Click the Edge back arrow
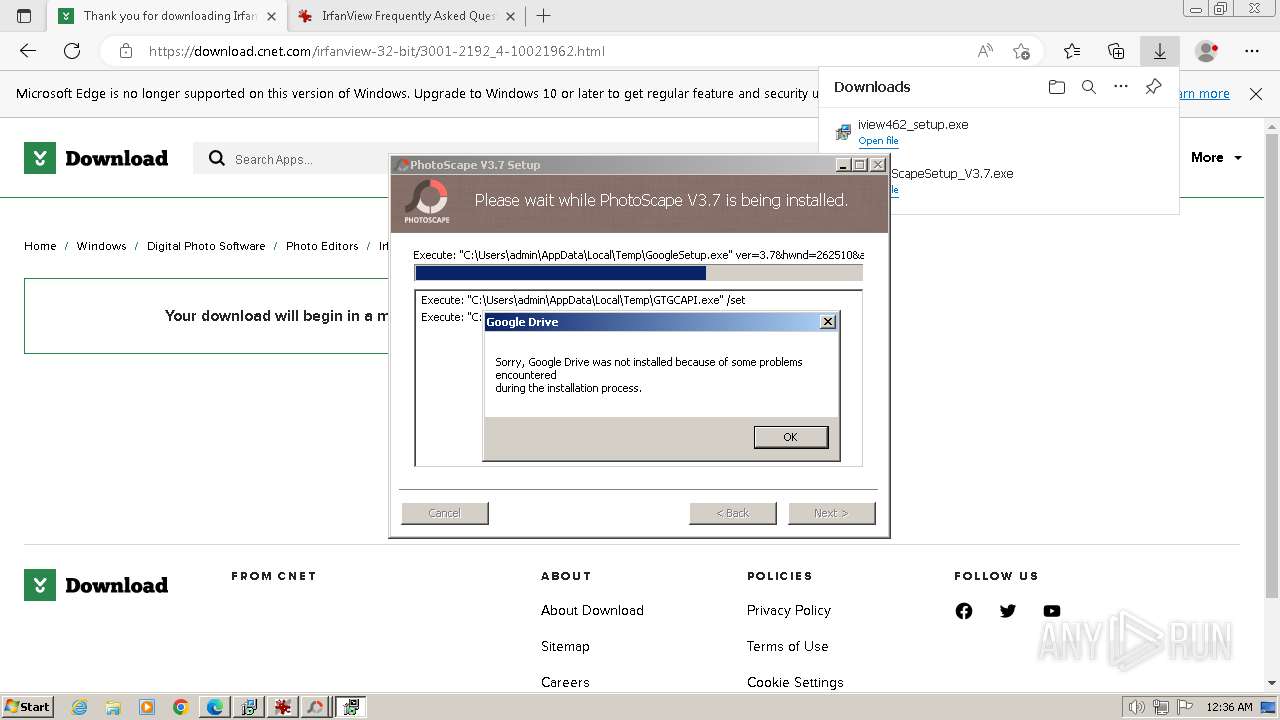Screen dimensions: 1280x720 click(28, 51)
